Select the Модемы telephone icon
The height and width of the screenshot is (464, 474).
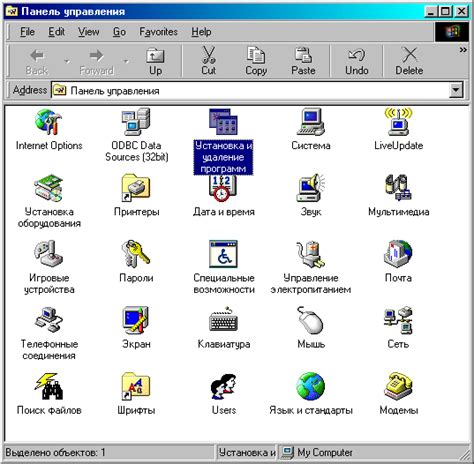click(x=398, y=386)
